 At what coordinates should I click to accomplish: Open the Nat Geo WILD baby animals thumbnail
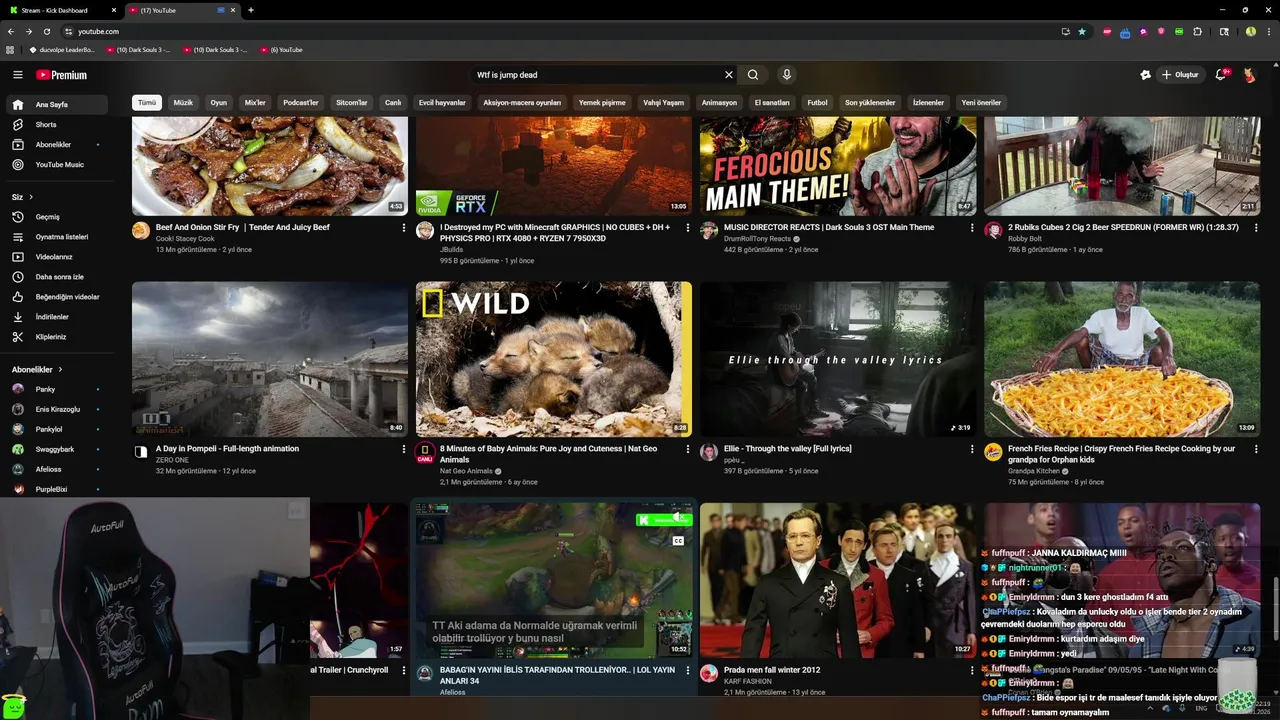(554, 359)
